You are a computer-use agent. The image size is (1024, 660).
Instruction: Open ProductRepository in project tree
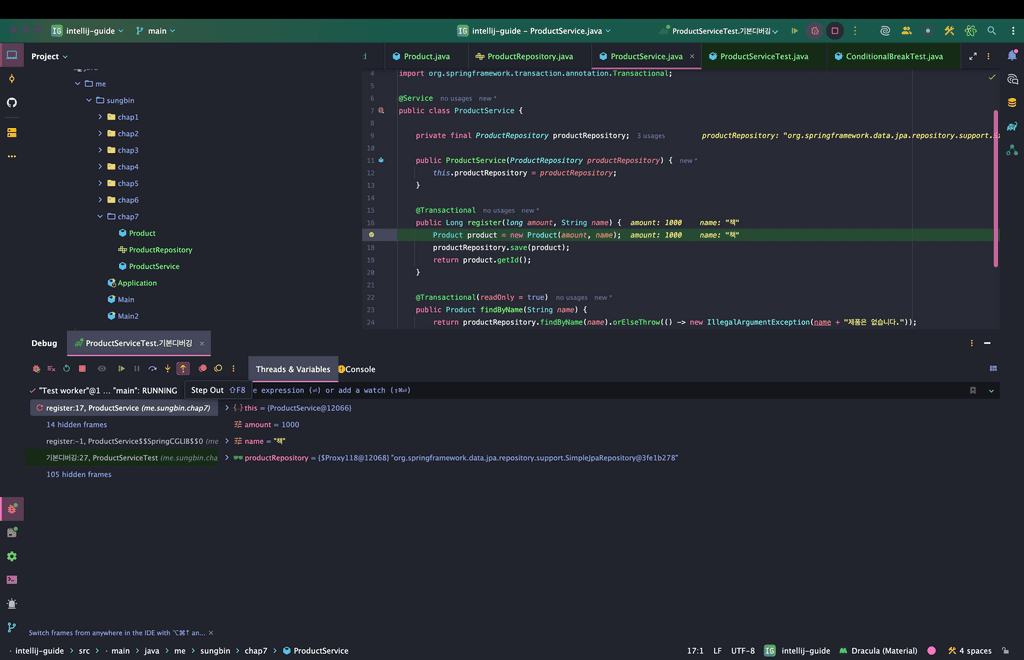[160, 250]
